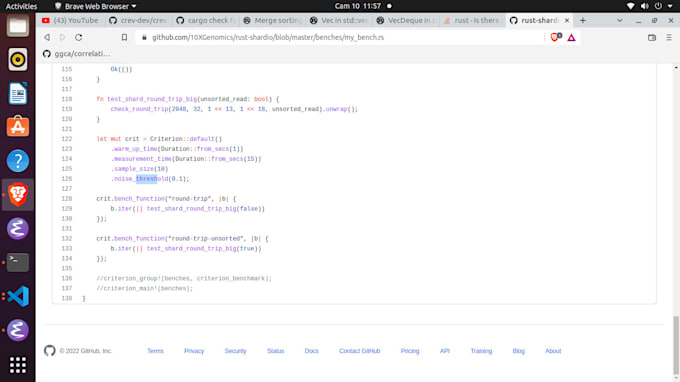Select Brave browser dock icon
Screen dimensions: 680x382
click(x=18, y=195)
